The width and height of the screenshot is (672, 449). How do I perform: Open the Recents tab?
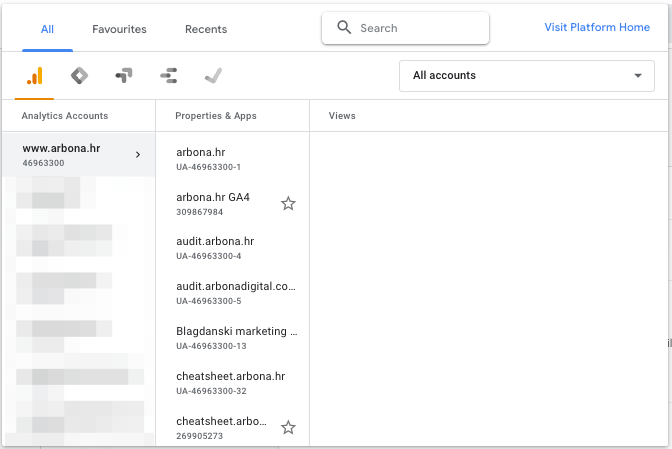point(206,29)
